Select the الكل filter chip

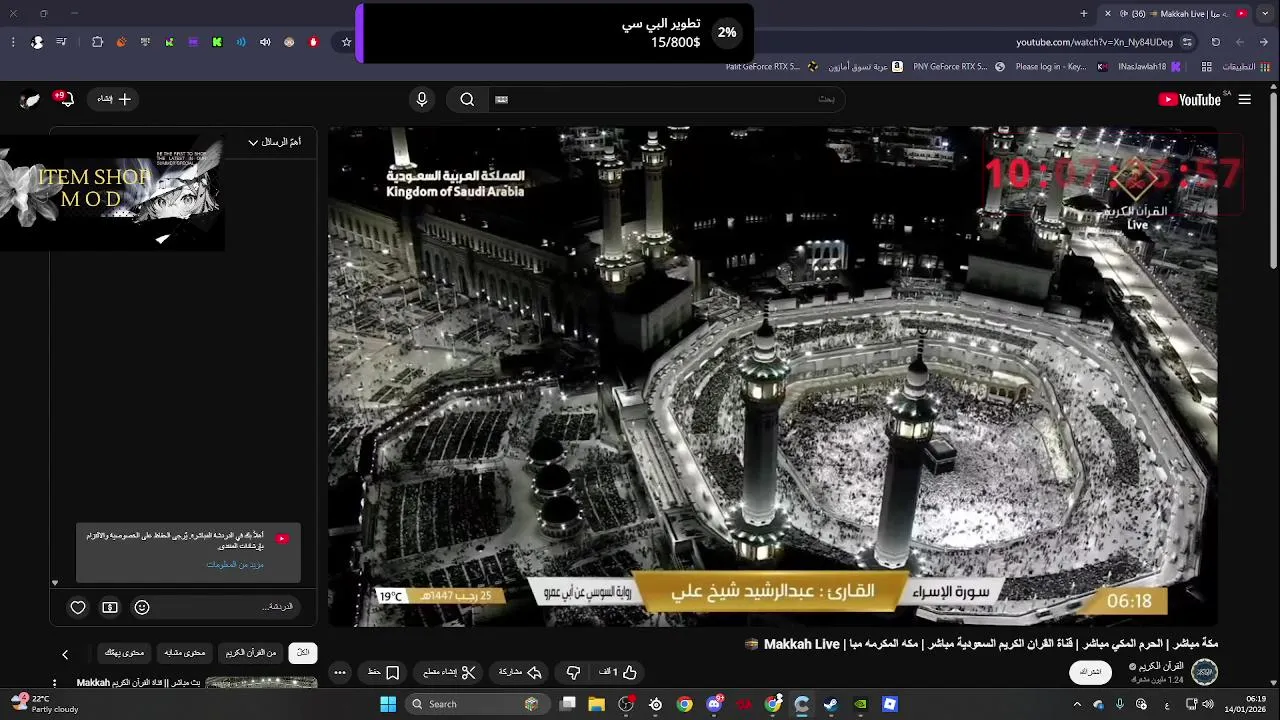click(x=303, y=652)
